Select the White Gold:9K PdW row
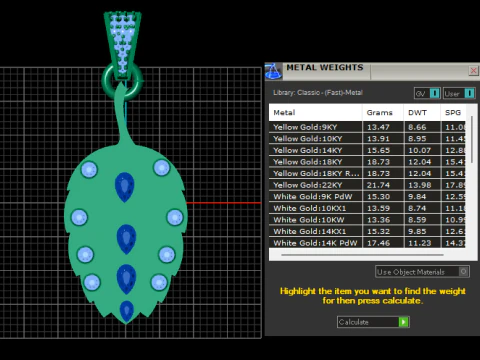 pyautogui.click(x=367, y=197)
